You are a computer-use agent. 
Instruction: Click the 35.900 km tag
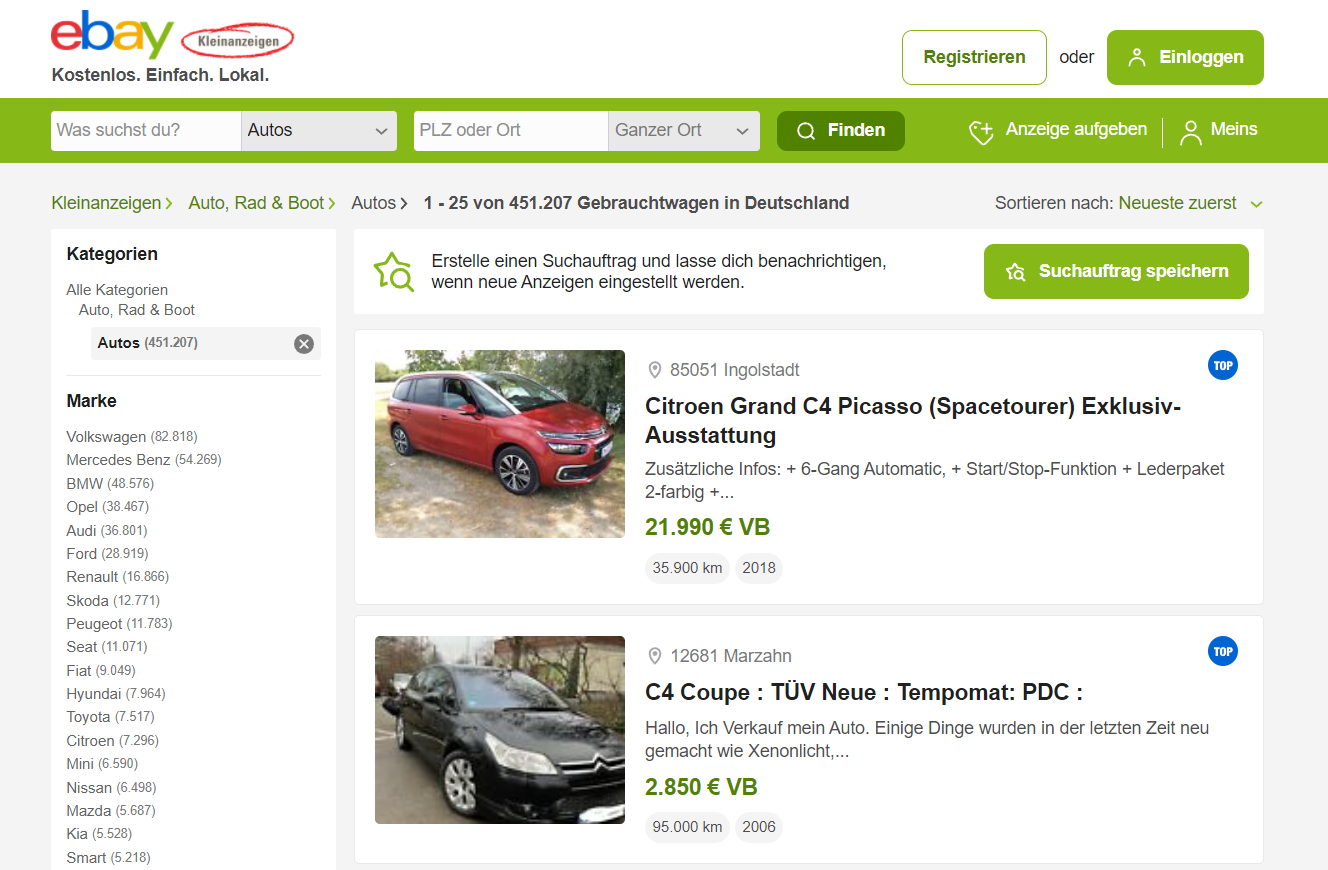[687, 568]
